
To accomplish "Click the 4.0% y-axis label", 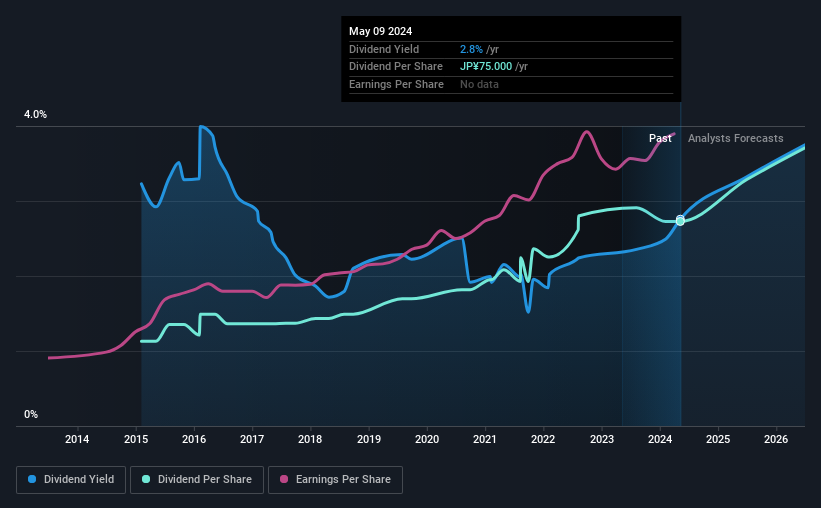I will tap(35, 114).
